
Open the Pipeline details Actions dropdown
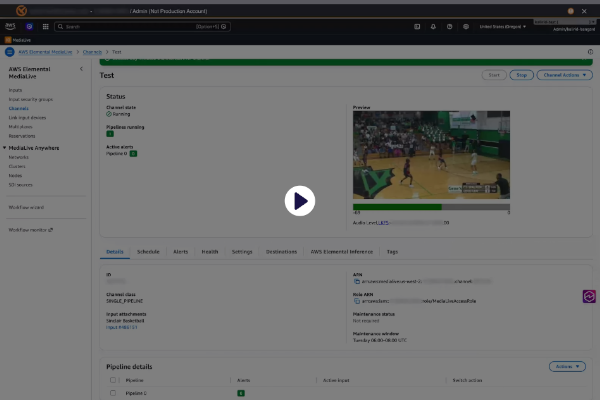(x=567, y=366)
